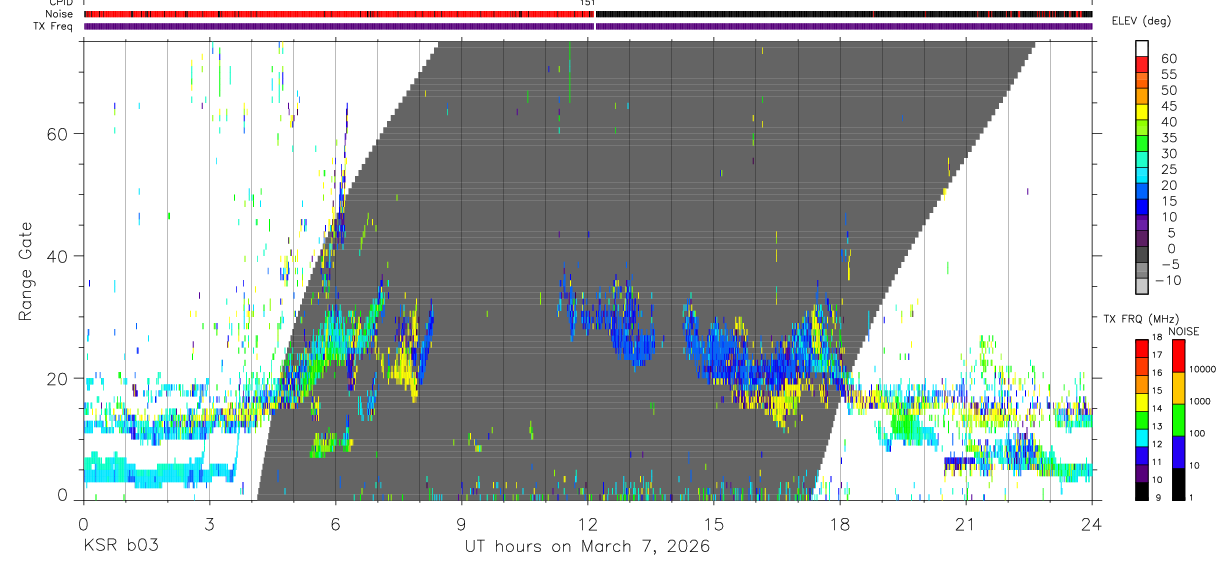Click the '18' tick label on the UT hours axis
Screen dimensions: 1228x567
pyautogui.click(x=839, y=523)
